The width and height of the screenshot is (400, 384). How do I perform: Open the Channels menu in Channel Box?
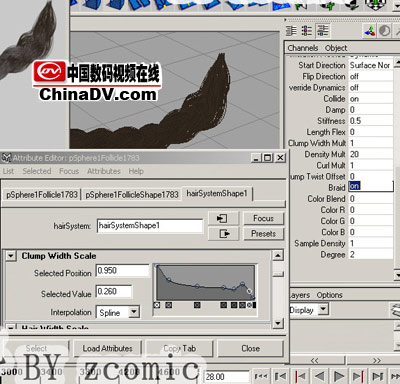[303, 48]
